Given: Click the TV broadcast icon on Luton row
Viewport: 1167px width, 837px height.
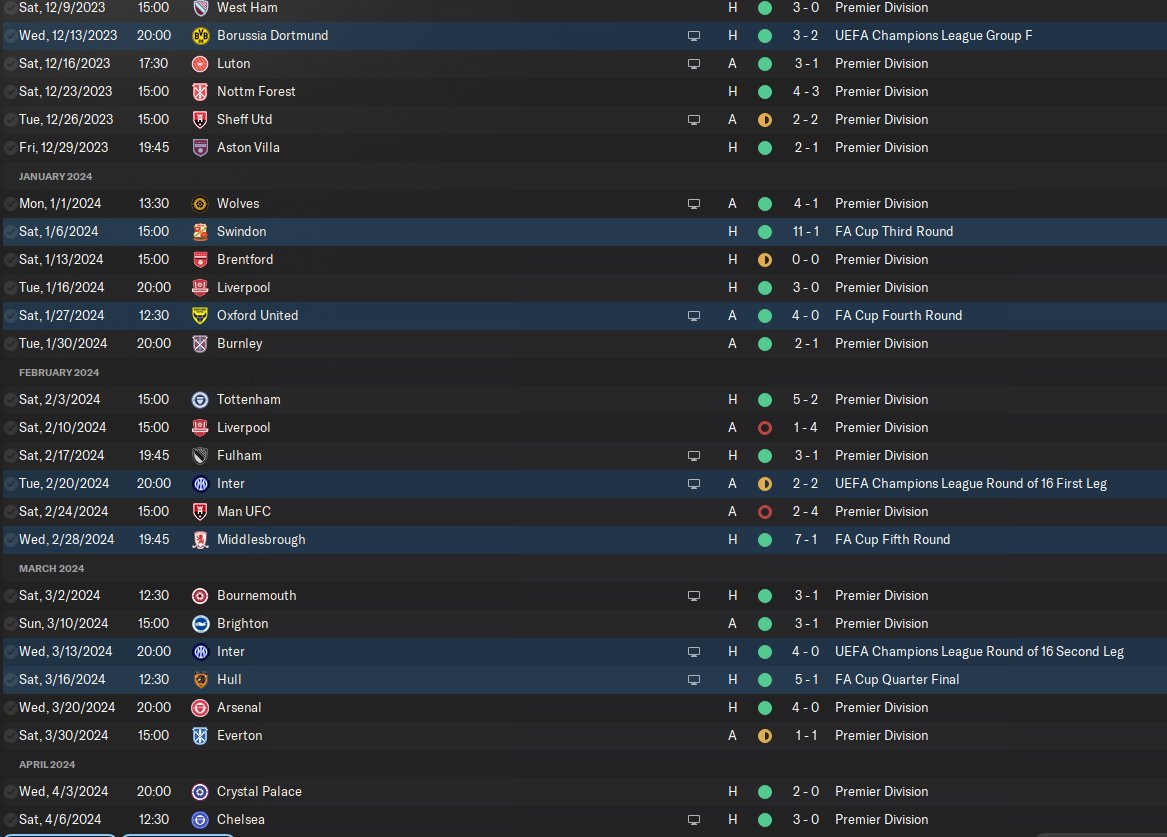Looking at the screenshot, I should click(x=694, y=64).
